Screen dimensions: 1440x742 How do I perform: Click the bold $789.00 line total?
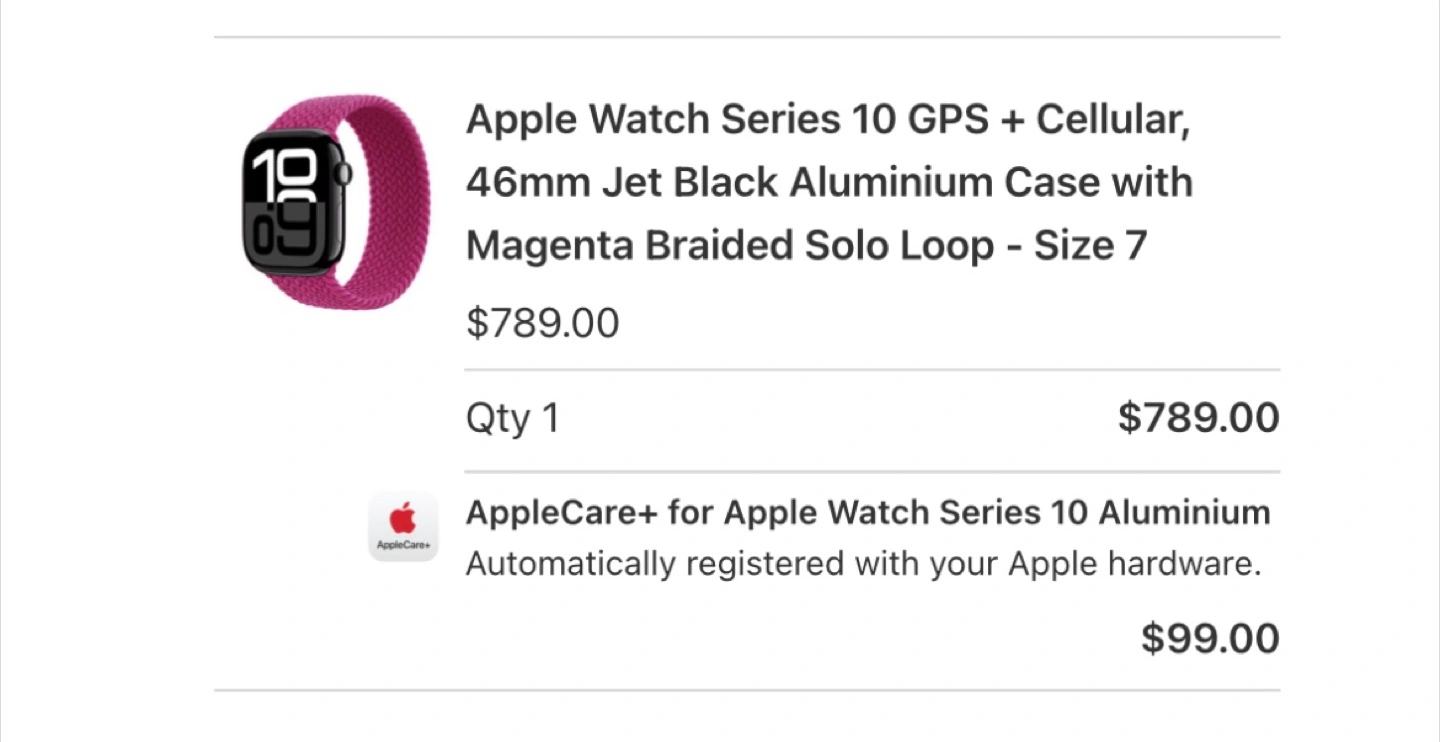[x=1198, y=418]
